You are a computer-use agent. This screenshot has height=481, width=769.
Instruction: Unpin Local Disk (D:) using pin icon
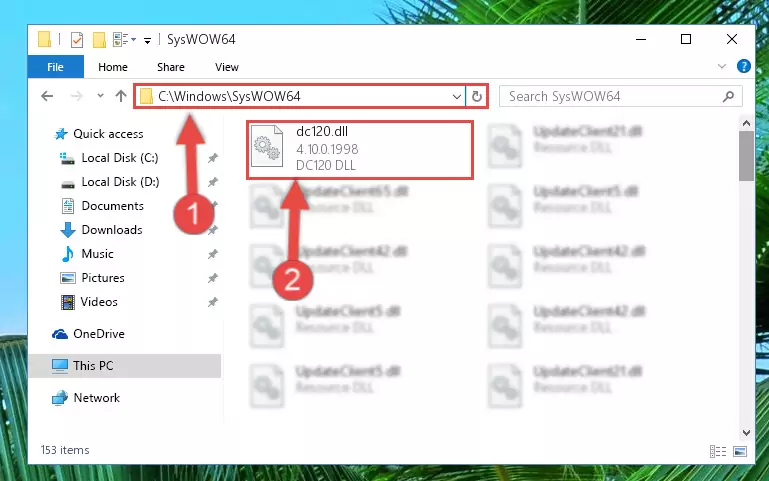pyautogui.click(x=212, y=182)
